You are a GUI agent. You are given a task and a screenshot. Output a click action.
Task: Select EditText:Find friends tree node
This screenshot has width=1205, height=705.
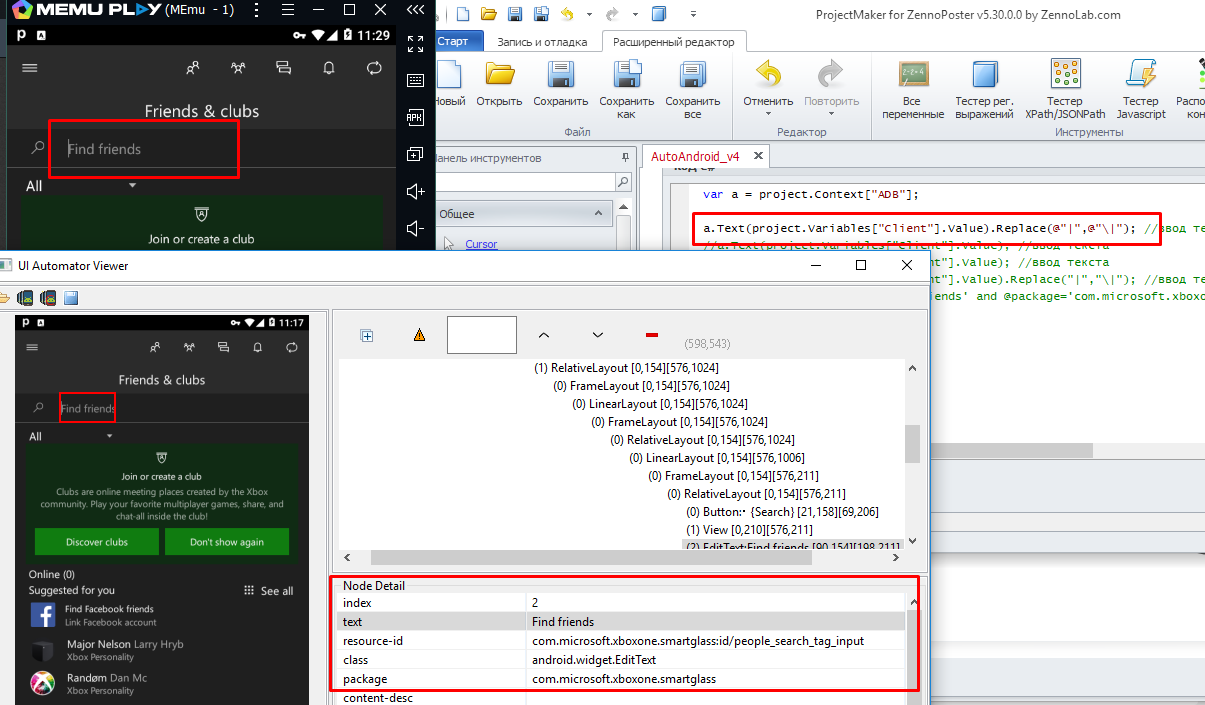[x=792, y=545]
